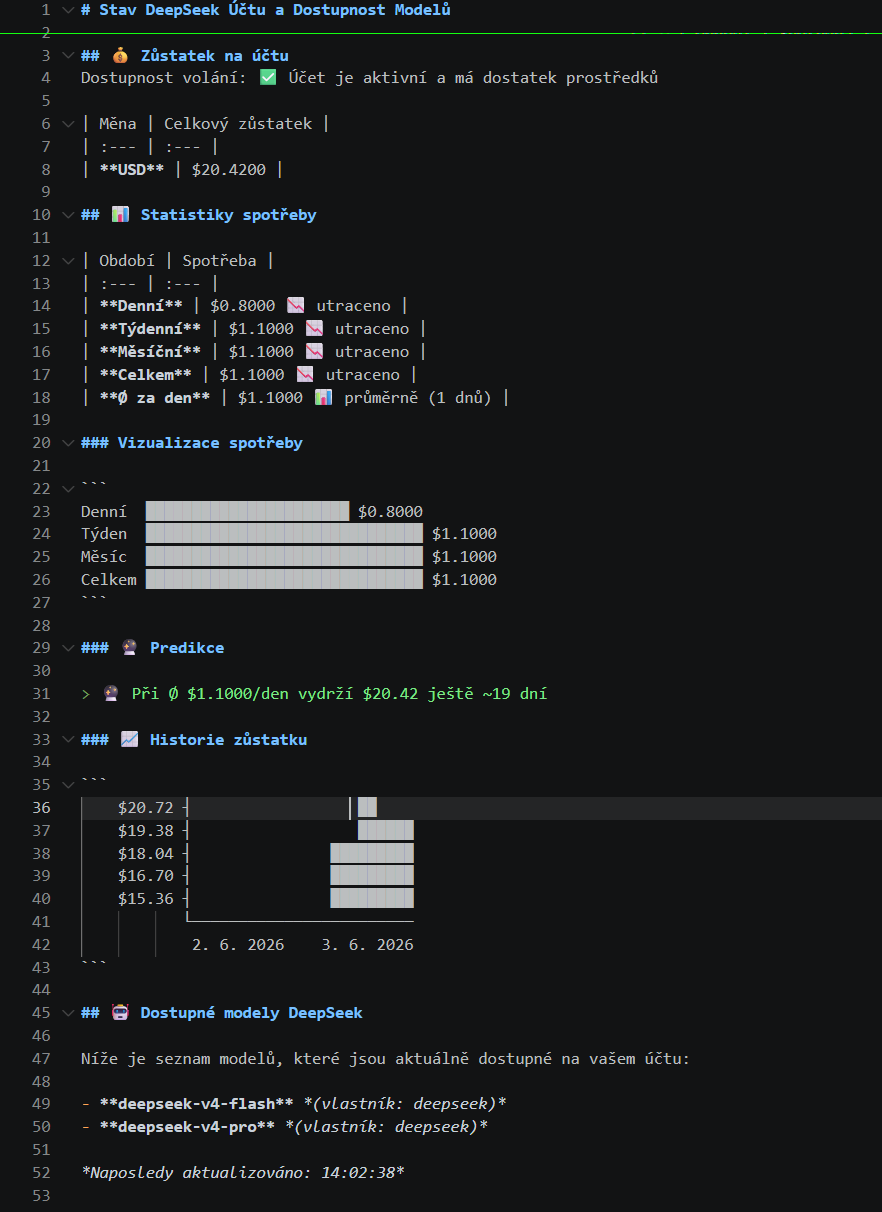Click the 'Níže je seznam modelů' sentence

[386, 1059]
